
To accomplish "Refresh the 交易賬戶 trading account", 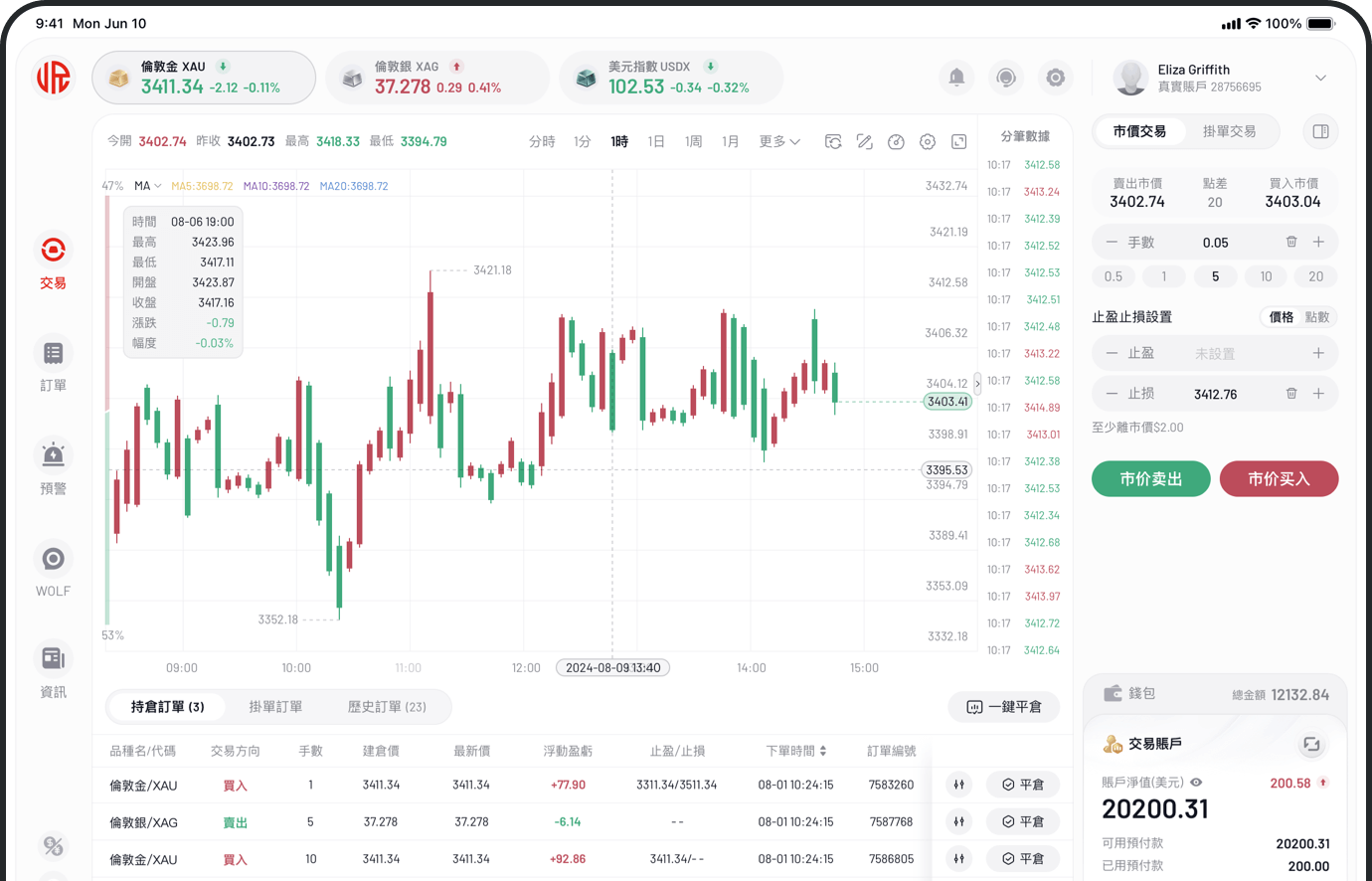I will [x=1311, y=744].
